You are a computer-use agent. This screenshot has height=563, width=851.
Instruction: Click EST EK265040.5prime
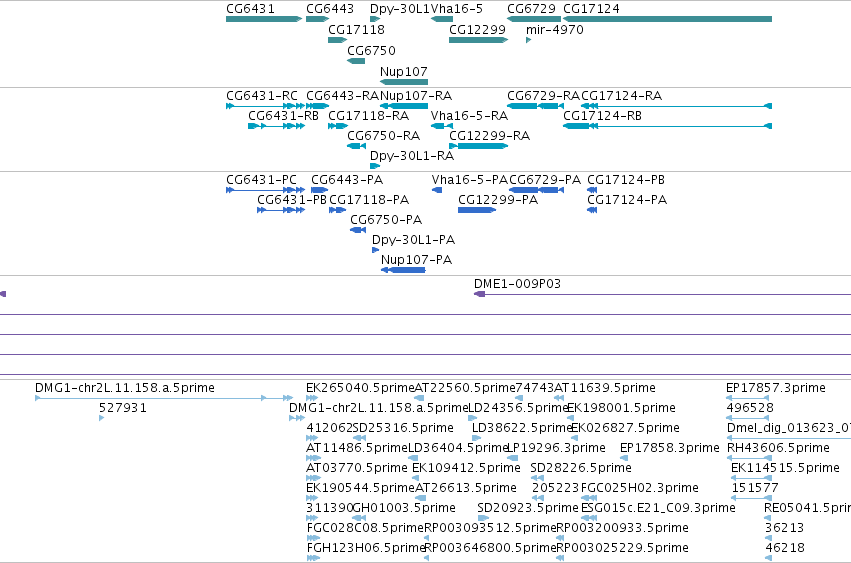pos(360,388)
